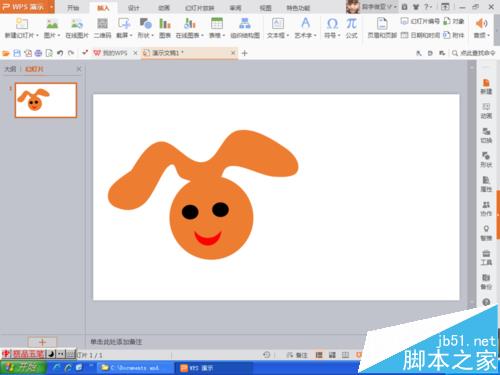Click the Save icon in quick toolbar
Screen dimensions: 500x375
(x=17, y=53)
